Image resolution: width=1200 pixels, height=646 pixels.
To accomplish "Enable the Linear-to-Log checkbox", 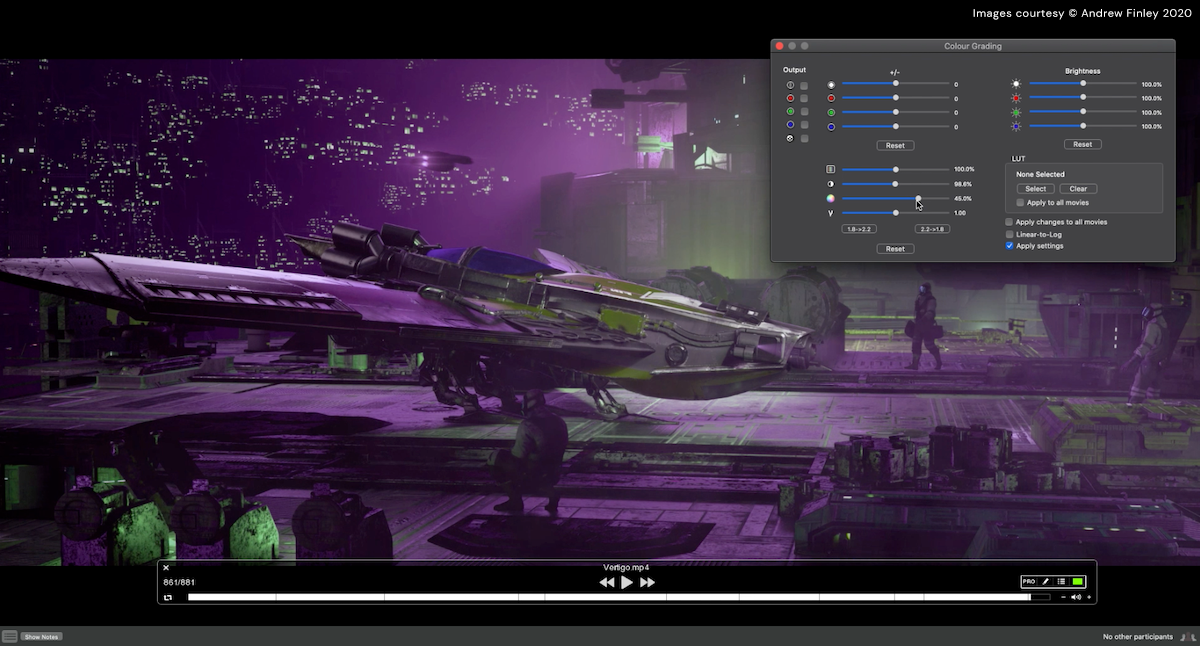I will 1009,234.
